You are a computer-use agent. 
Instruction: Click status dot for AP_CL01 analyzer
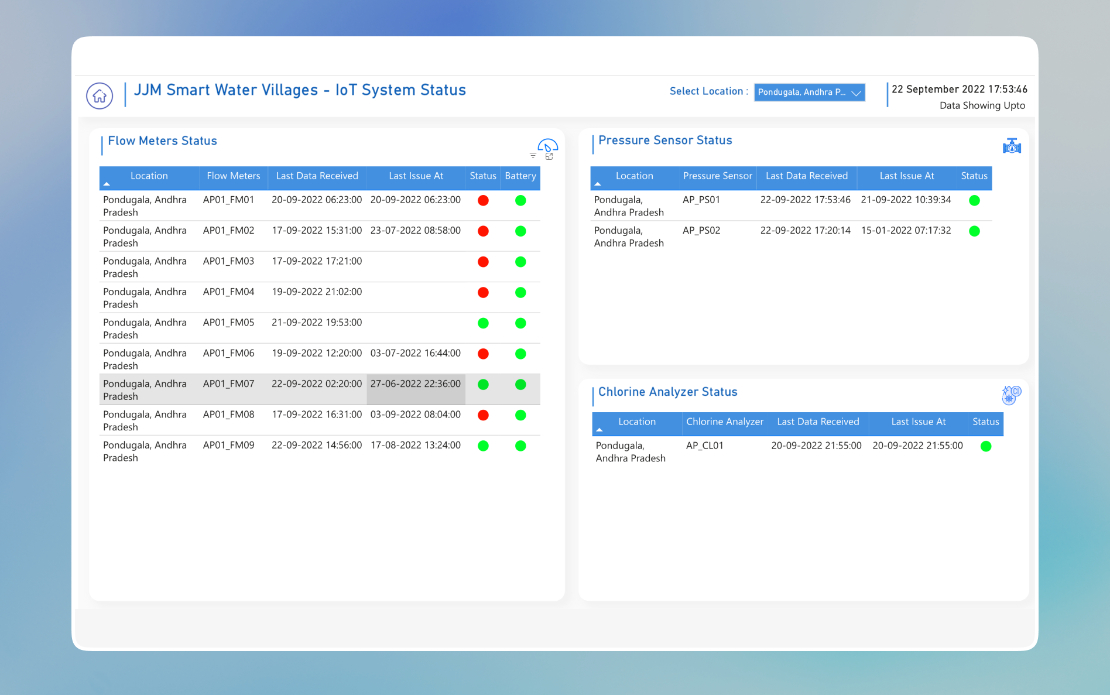tap(985, 446)
